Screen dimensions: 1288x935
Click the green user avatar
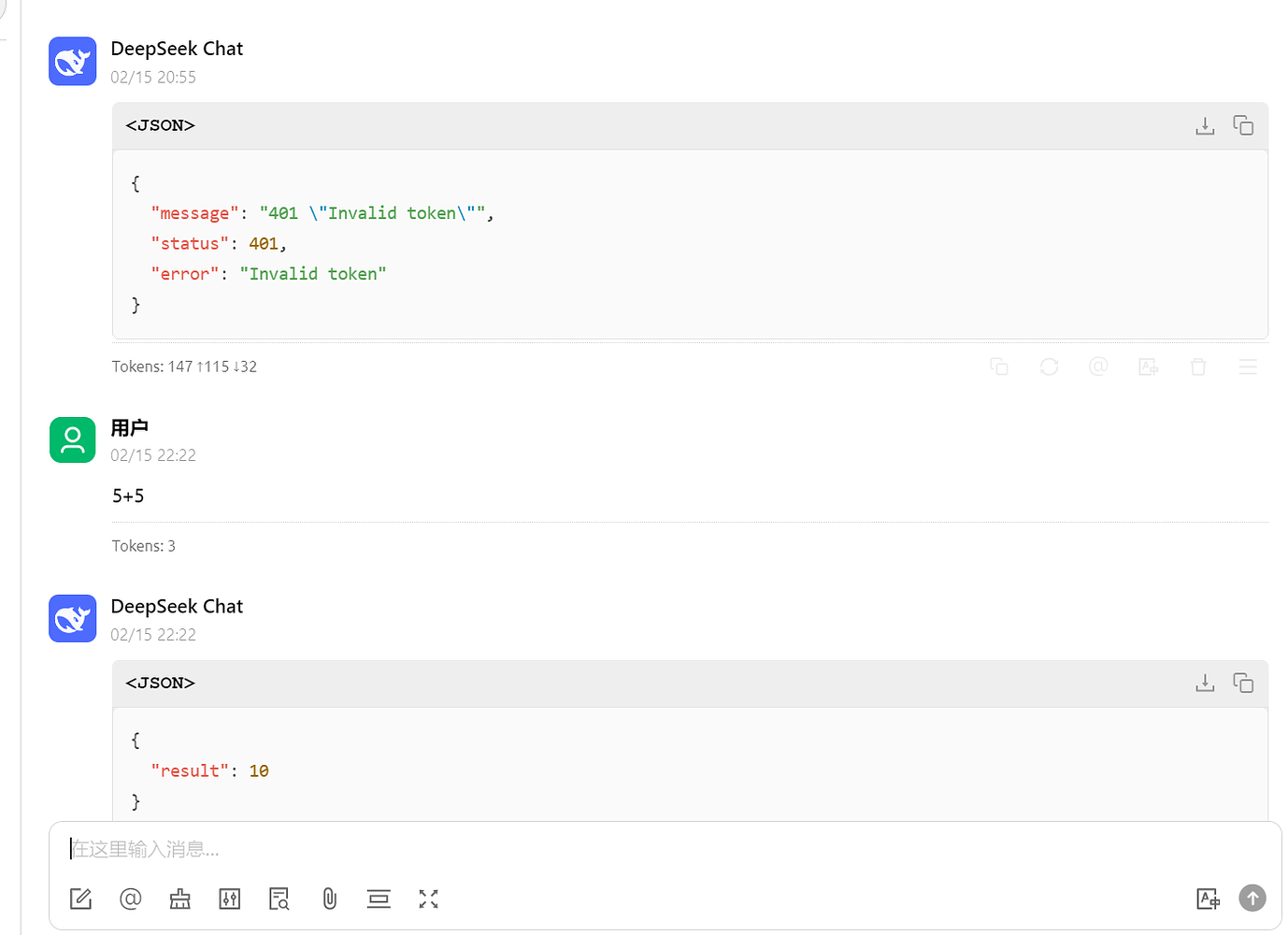click(x=73, y=440)
